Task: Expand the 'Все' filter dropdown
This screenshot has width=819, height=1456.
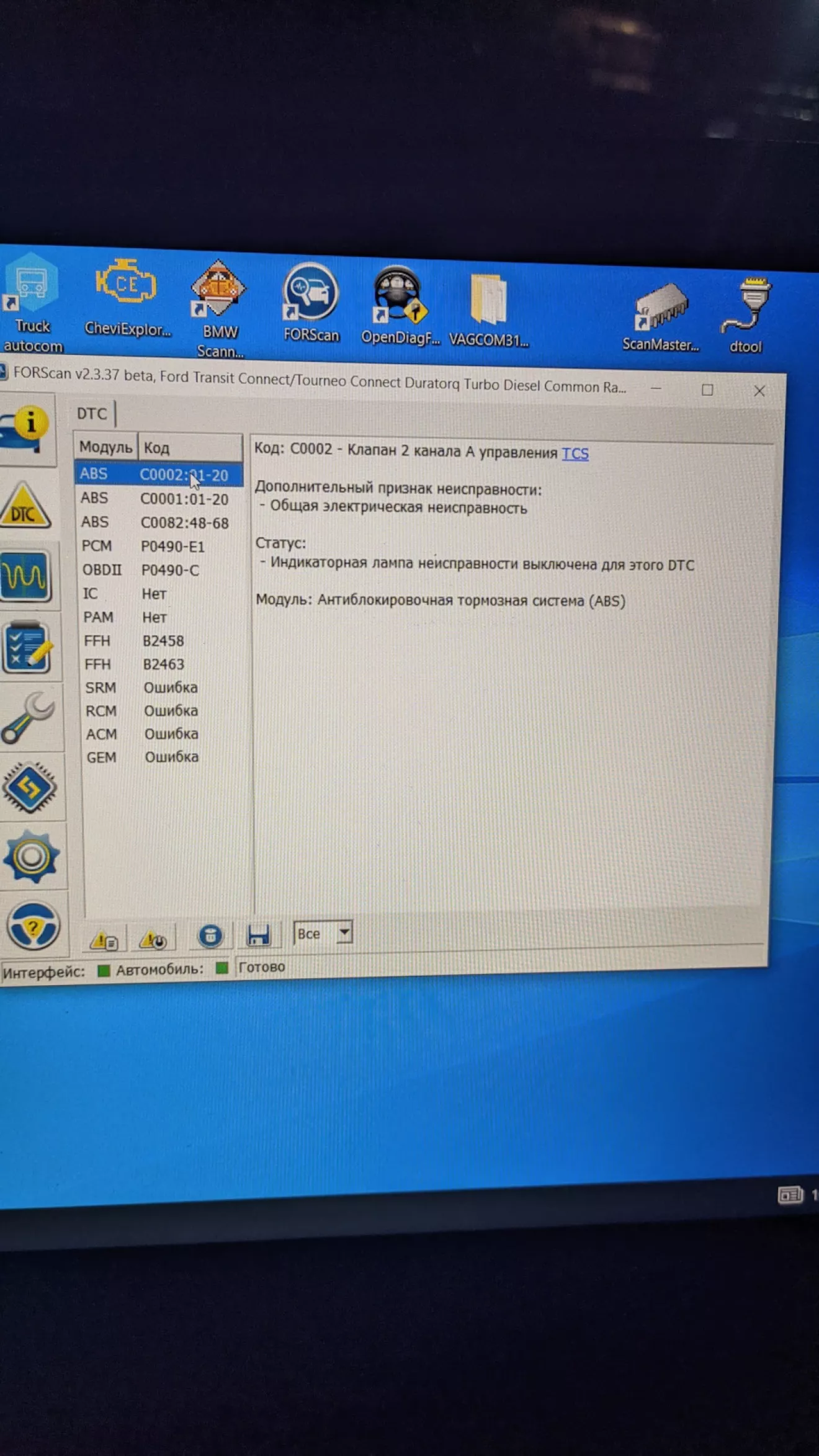Action: [344, 932]
